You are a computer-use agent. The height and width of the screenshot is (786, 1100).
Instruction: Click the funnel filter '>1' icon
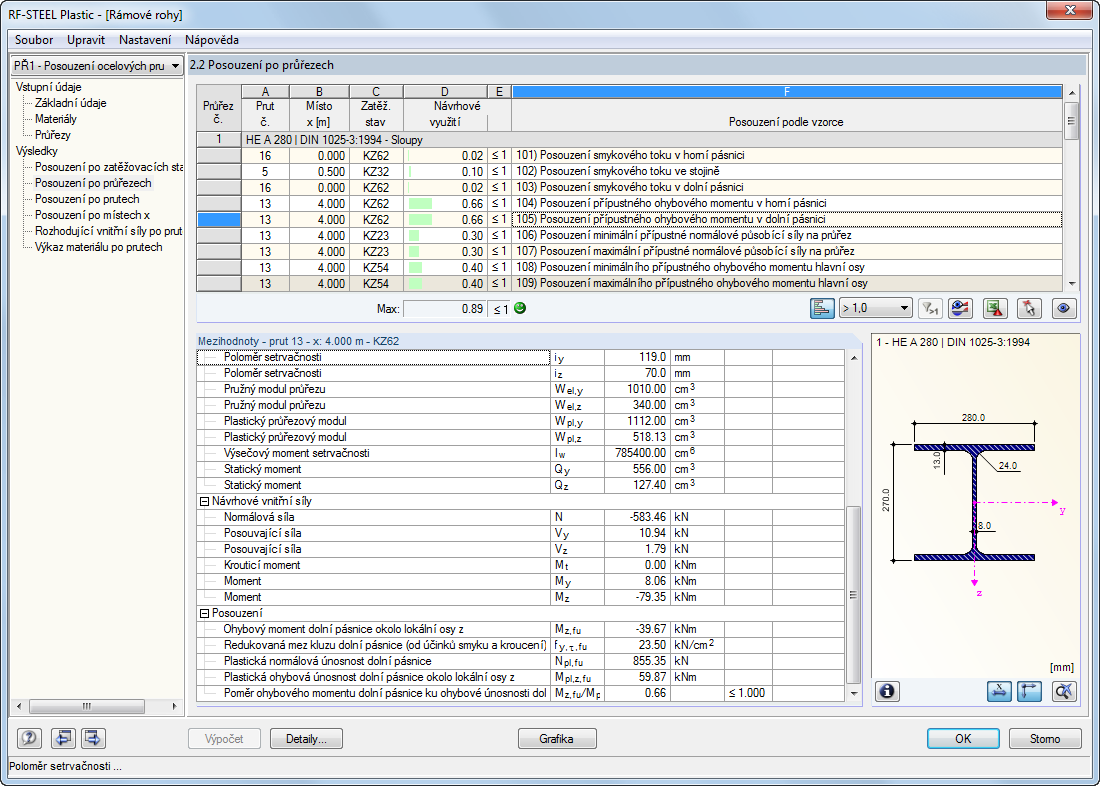pos(930,308)
